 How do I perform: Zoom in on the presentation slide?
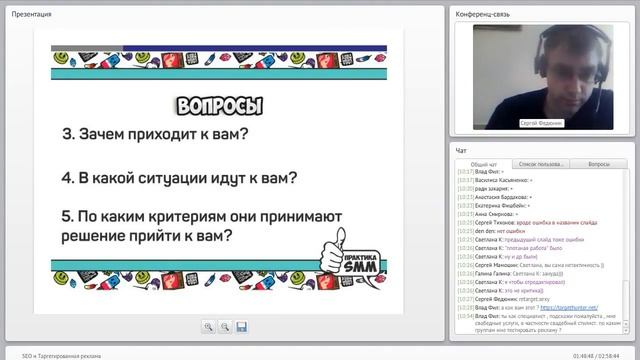click(209, 327)
